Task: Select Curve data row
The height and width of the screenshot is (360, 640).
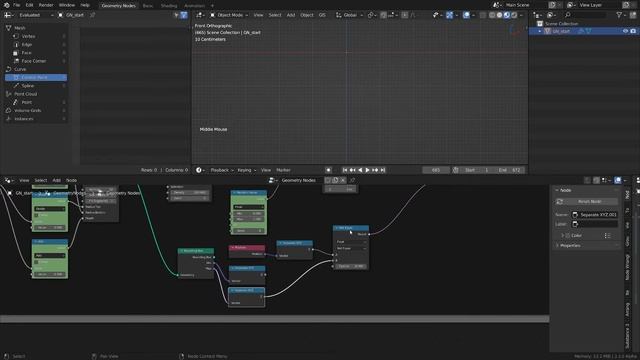Action: [20, 69]
